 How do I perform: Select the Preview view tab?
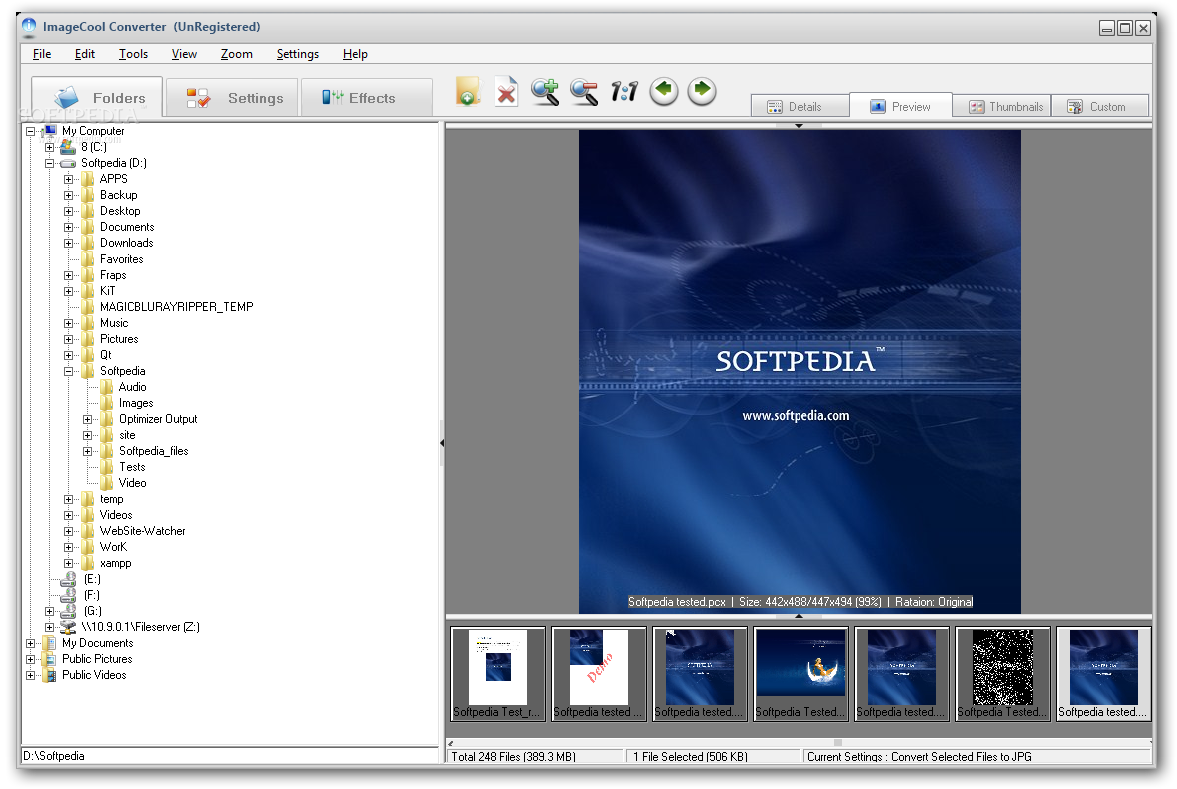[901, 106]
